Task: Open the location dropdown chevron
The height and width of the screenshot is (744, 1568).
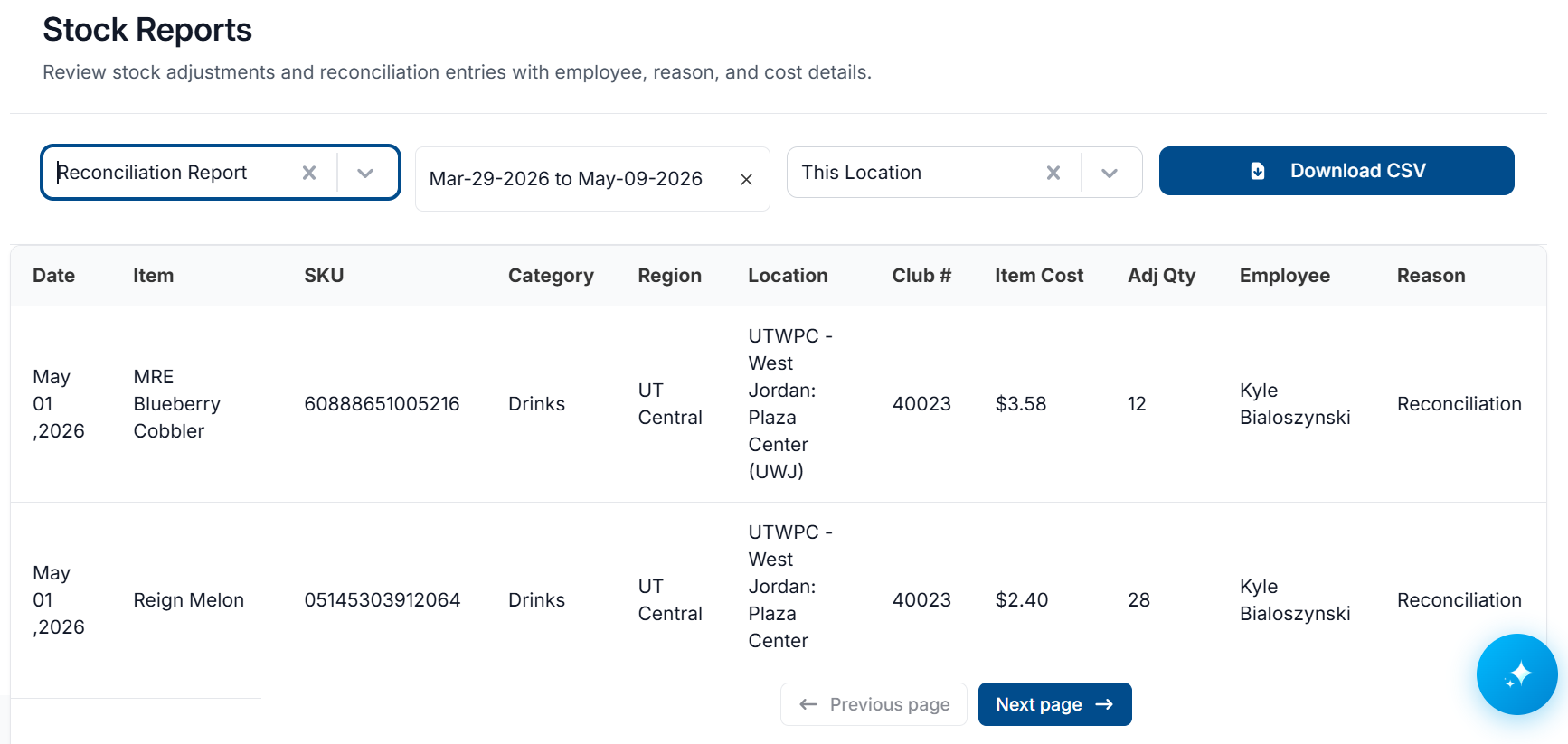Action: 1110,173
